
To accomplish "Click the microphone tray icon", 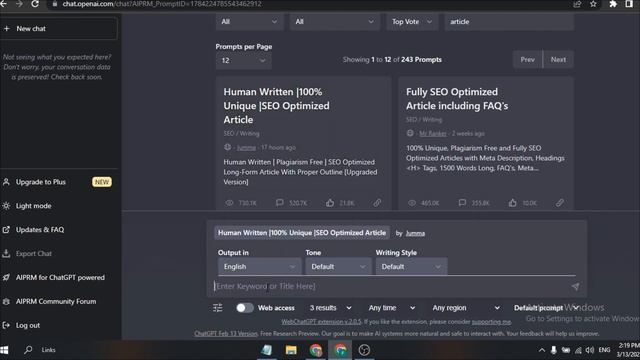I will [553, 350].
